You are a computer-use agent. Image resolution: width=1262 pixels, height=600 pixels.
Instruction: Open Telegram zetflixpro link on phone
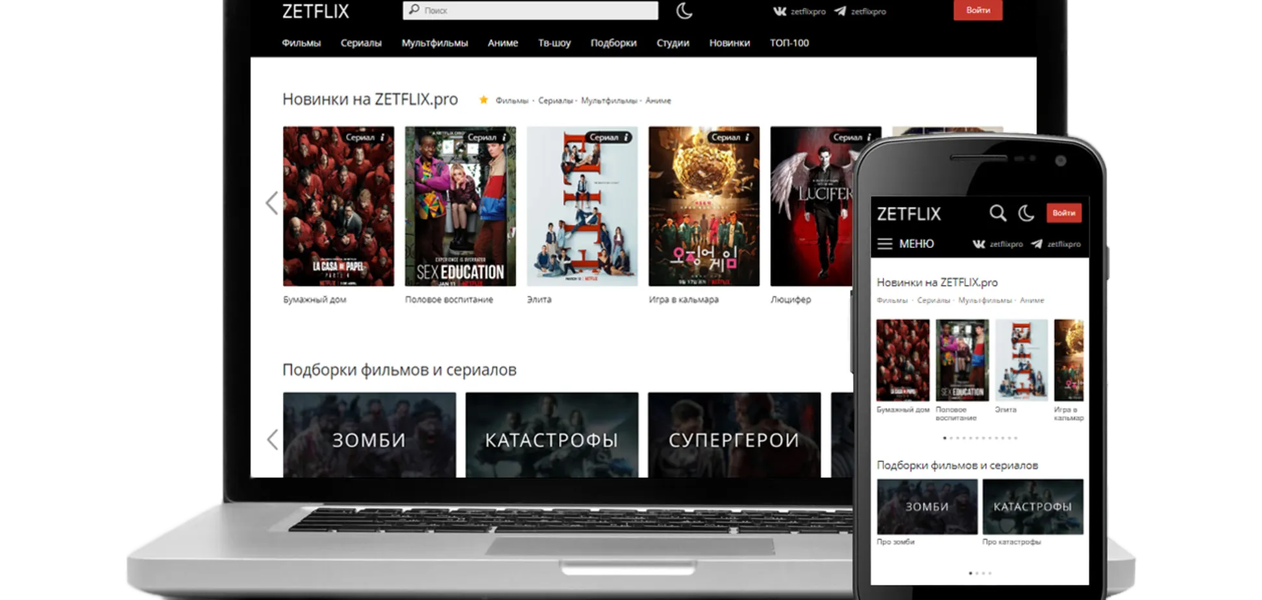[x=1056, y=244]
